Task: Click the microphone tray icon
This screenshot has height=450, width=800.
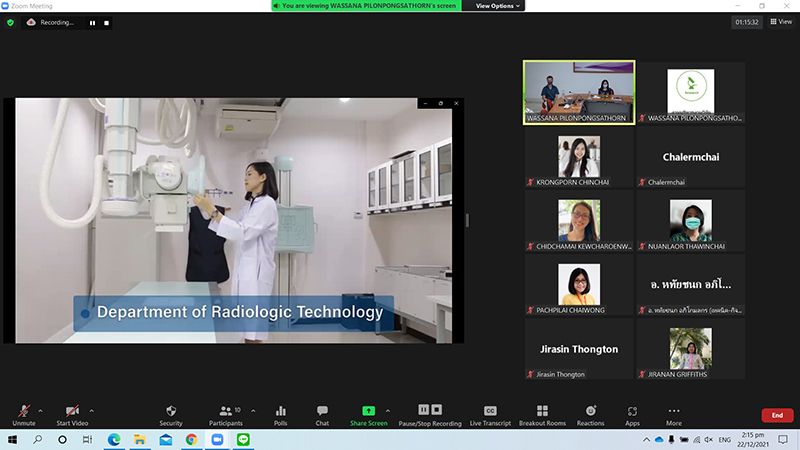Action: (x=671, y=439)
